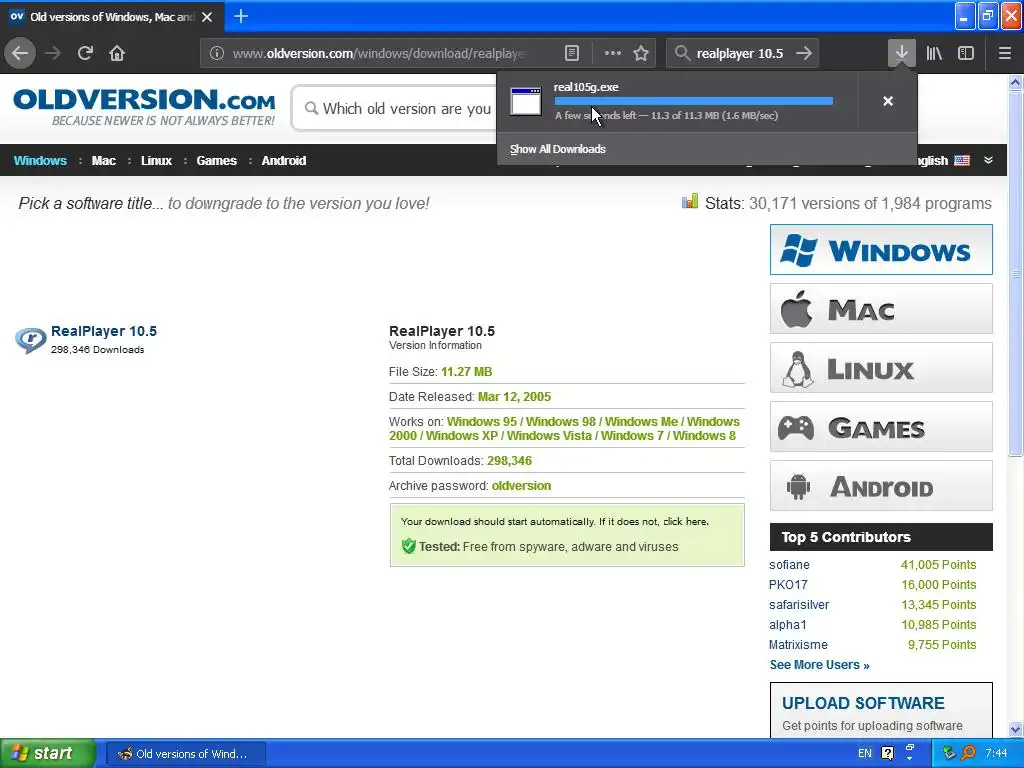Click the green Tested shield icon
This screenshot has width=1024, height=768.
tap(409, 546)
